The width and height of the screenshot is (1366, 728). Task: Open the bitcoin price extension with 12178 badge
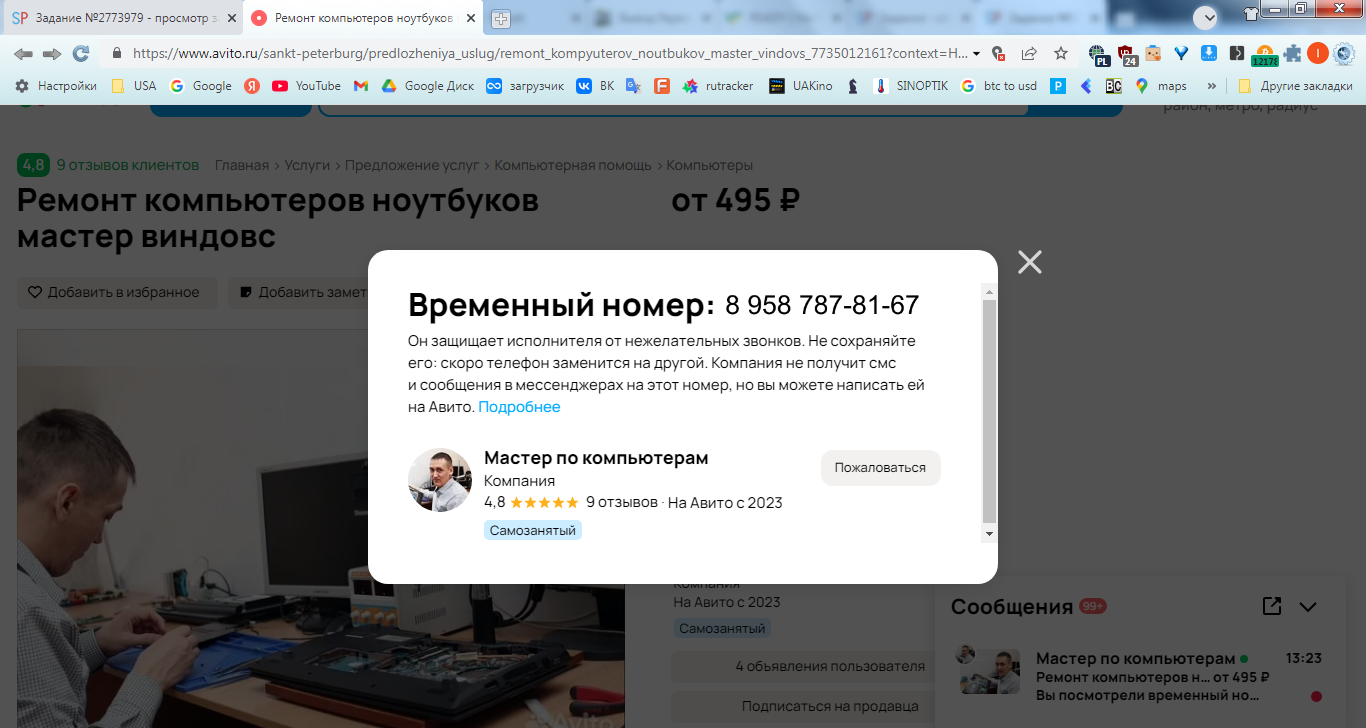[x=1264, y=54]
